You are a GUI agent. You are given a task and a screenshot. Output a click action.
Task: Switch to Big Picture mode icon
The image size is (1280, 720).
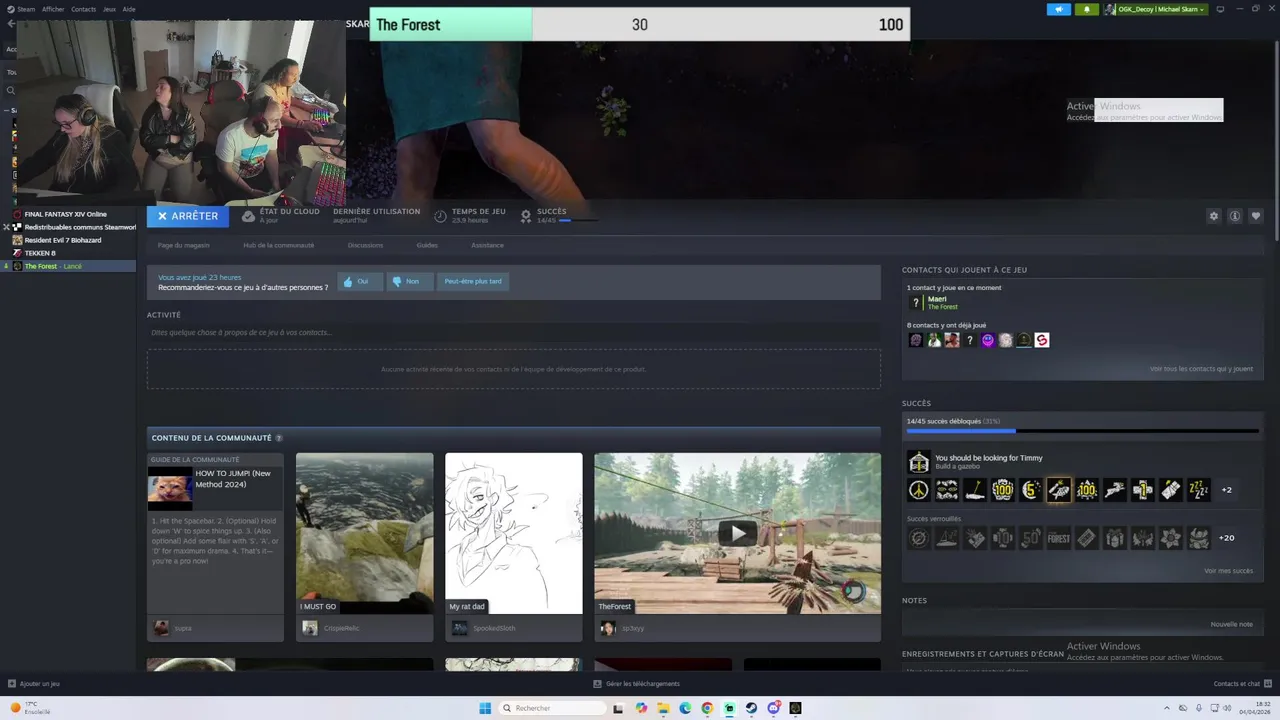tap(1220, 9)
